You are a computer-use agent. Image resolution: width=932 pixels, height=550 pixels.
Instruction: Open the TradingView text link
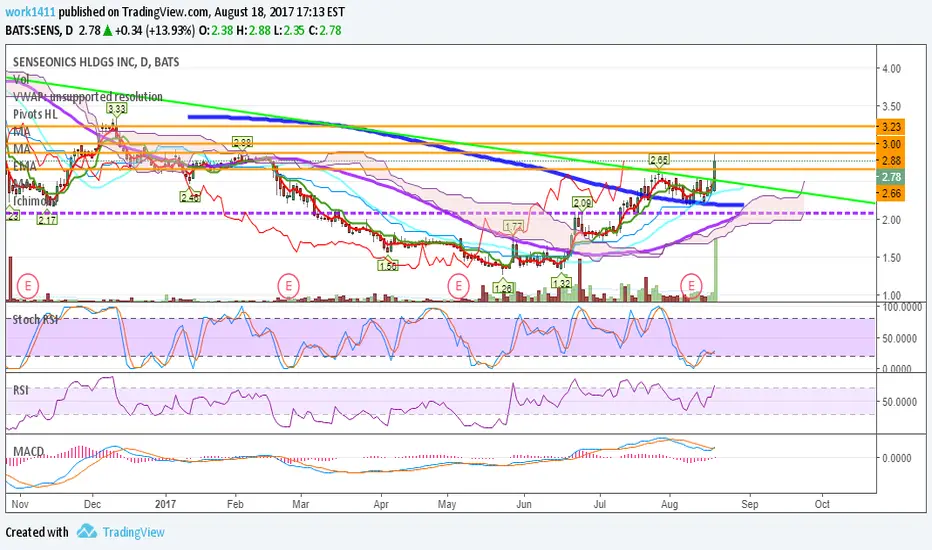tap(133, 532)
